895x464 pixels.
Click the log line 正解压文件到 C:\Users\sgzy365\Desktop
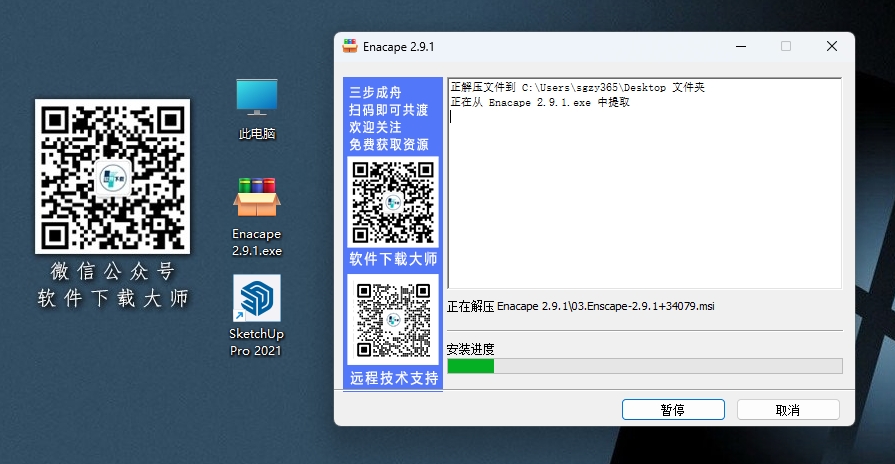[x=578, y=87]
